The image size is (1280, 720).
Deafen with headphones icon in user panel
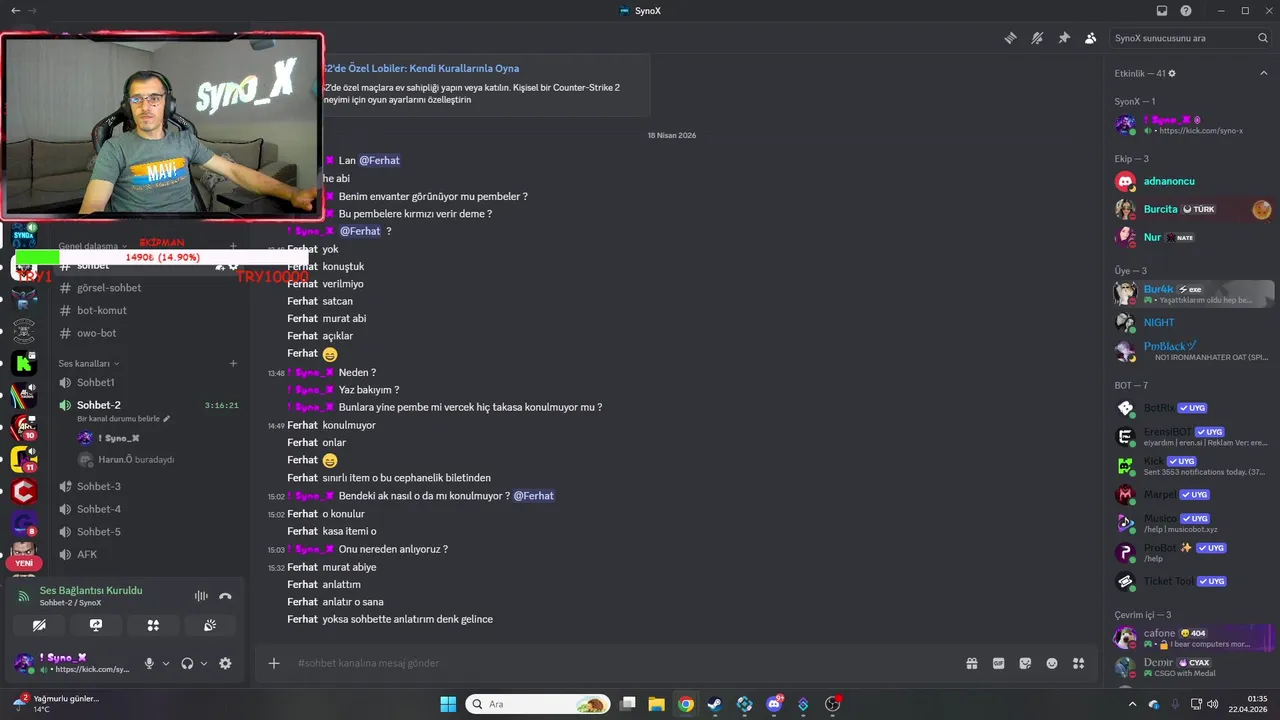tap(187, 663)
